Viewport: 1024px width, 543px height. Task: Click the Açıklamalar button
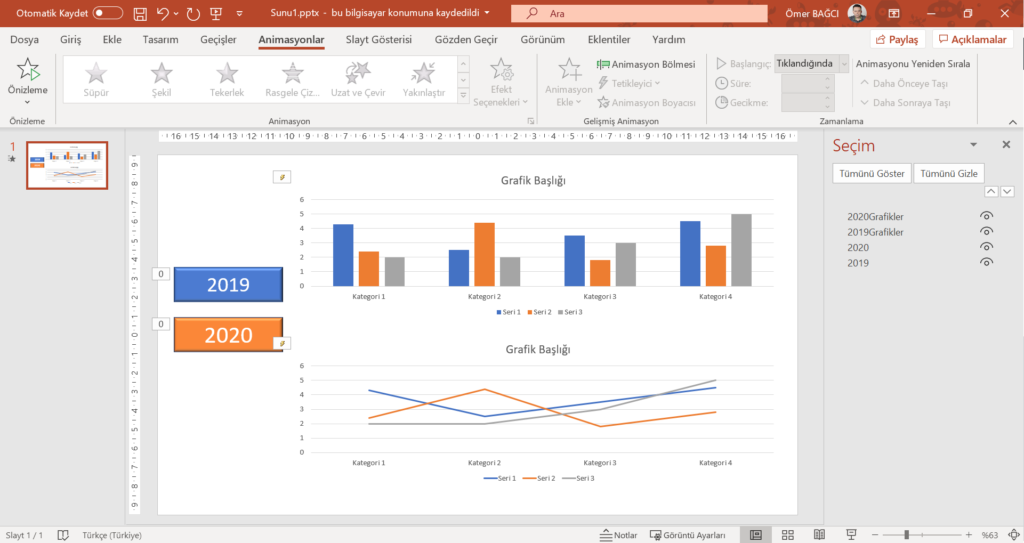pyautogui.click(x=972, y=40)
